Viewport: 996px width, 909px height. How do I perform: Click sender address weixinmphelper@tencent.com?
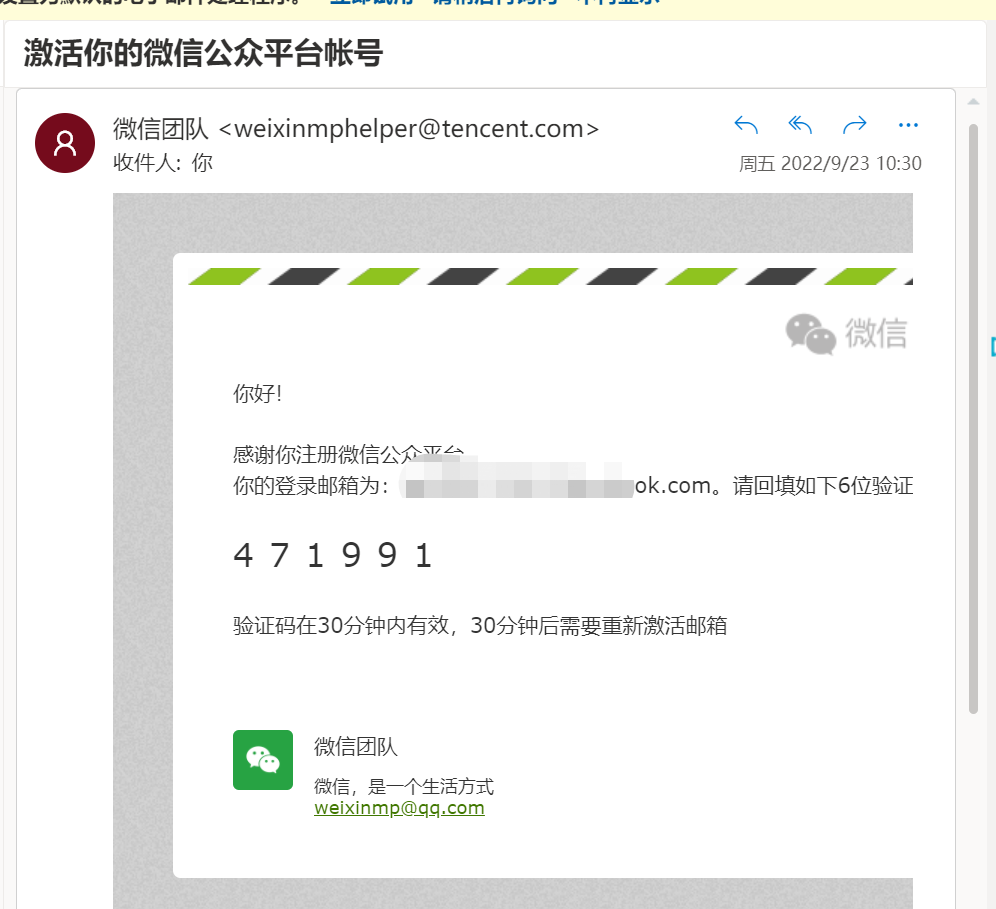tap(409, 129)
